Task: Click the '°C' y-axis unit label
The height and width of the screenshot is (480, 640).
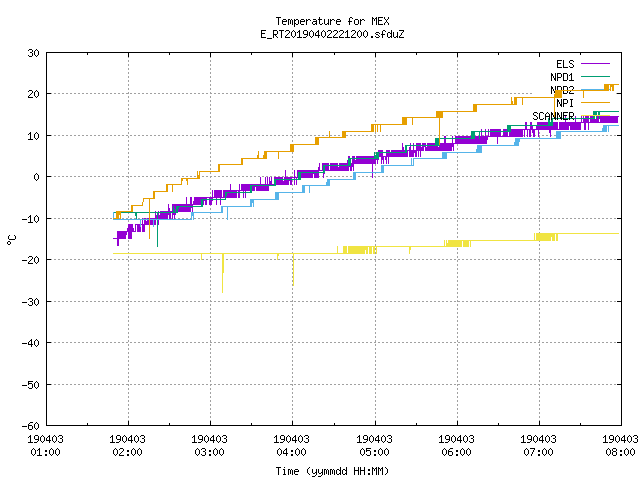Action: 11,240
